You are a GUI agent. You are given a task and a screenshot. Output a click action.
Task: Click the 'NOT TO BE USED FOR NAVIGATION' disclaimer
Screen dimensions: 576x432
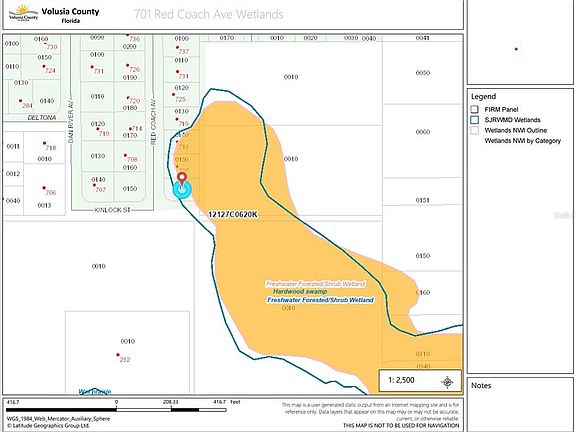401,425
